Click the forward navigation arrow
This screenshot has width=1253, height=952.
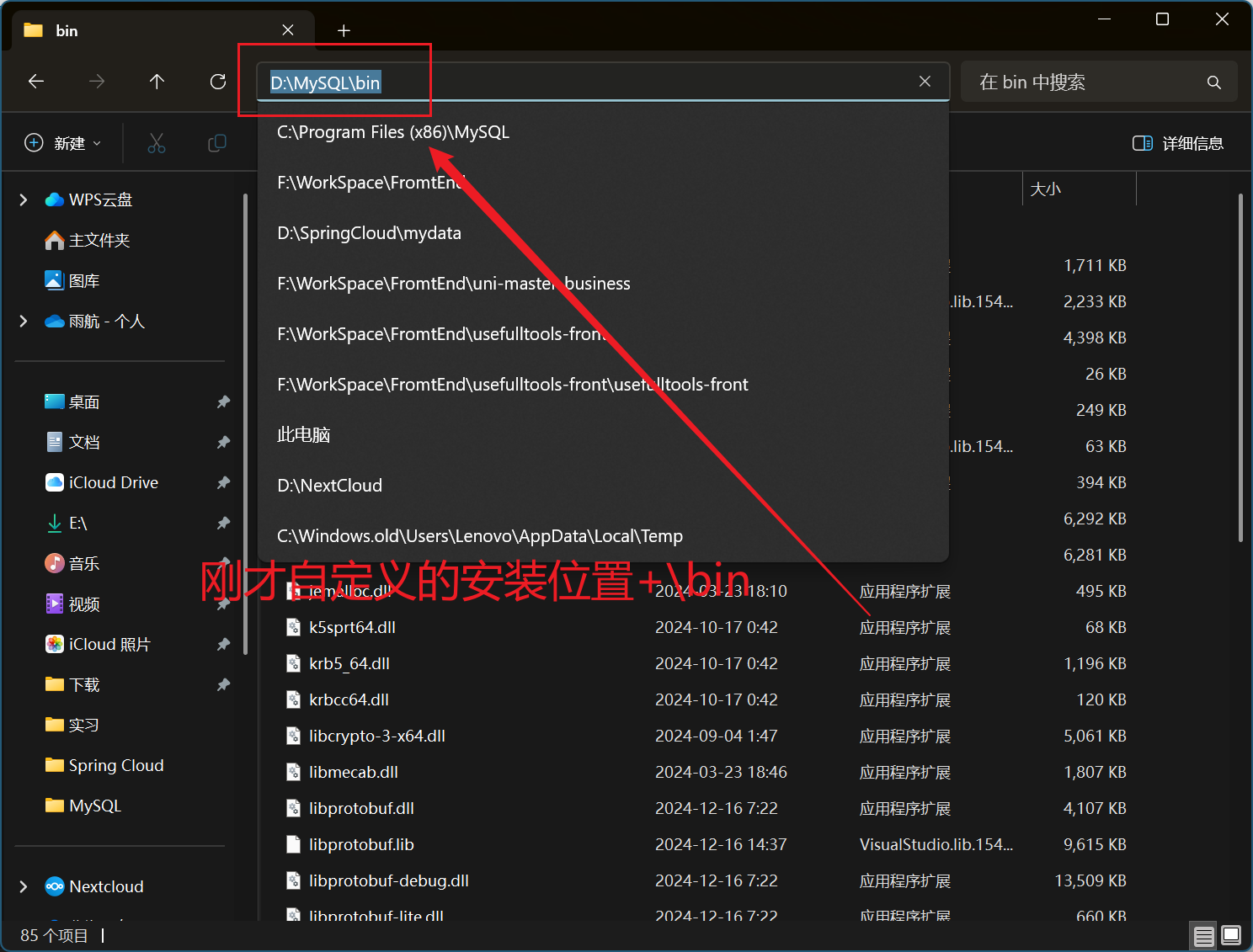[x=96, y=81]
